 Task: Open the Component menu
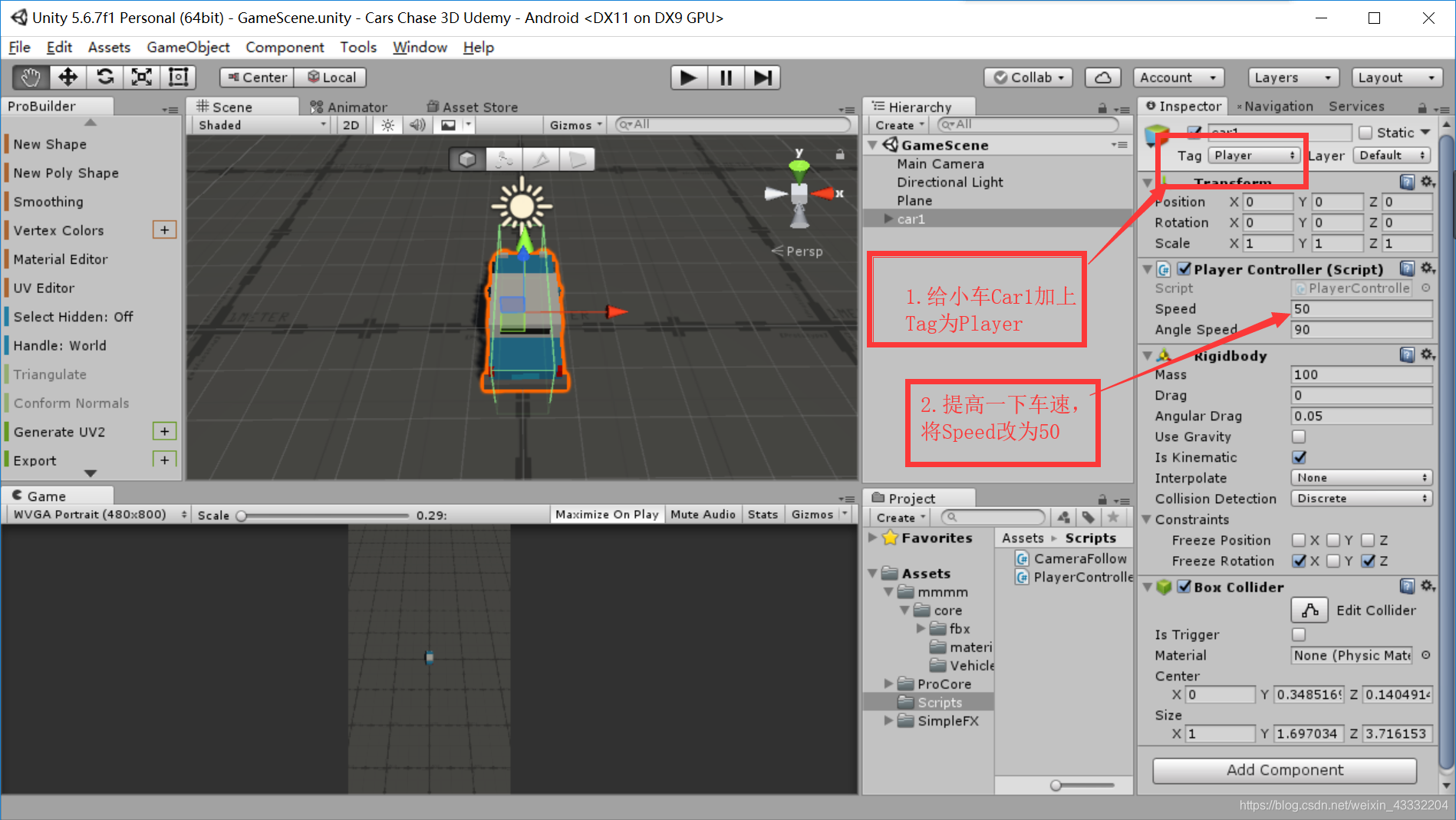click(x=285, y=48)
